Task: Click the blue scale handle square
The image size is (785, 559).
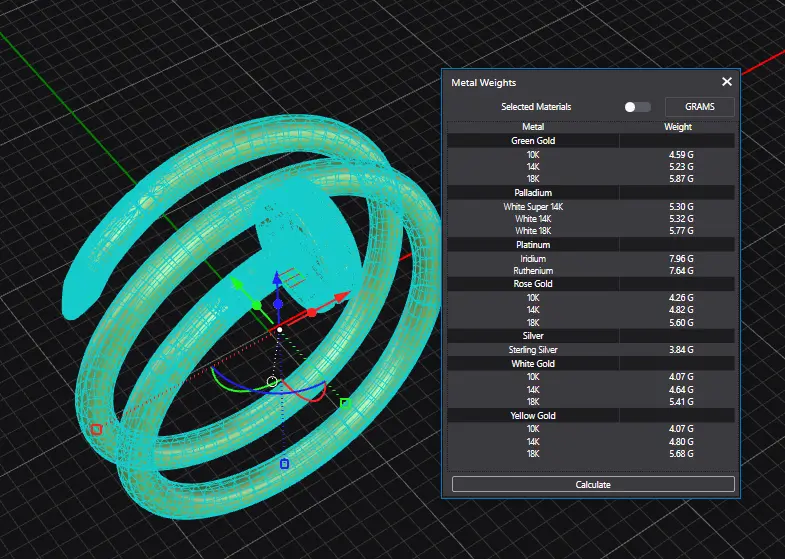Action: pos(284,464)
